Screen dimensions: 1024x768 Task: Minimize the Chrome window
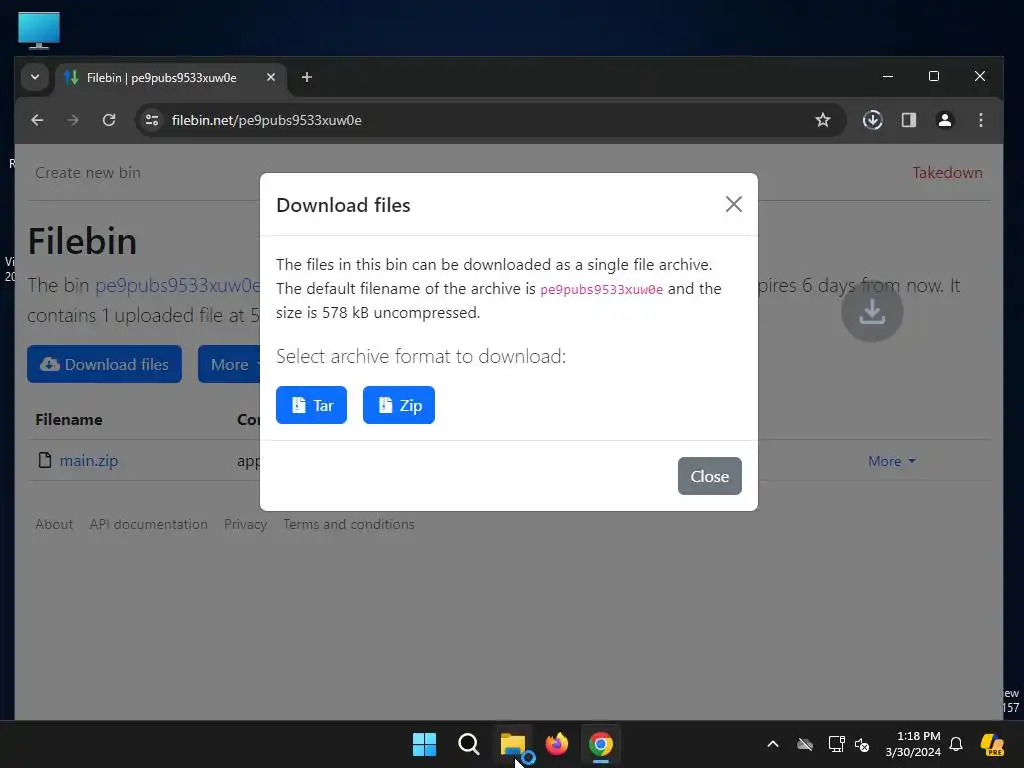point(888,76)
